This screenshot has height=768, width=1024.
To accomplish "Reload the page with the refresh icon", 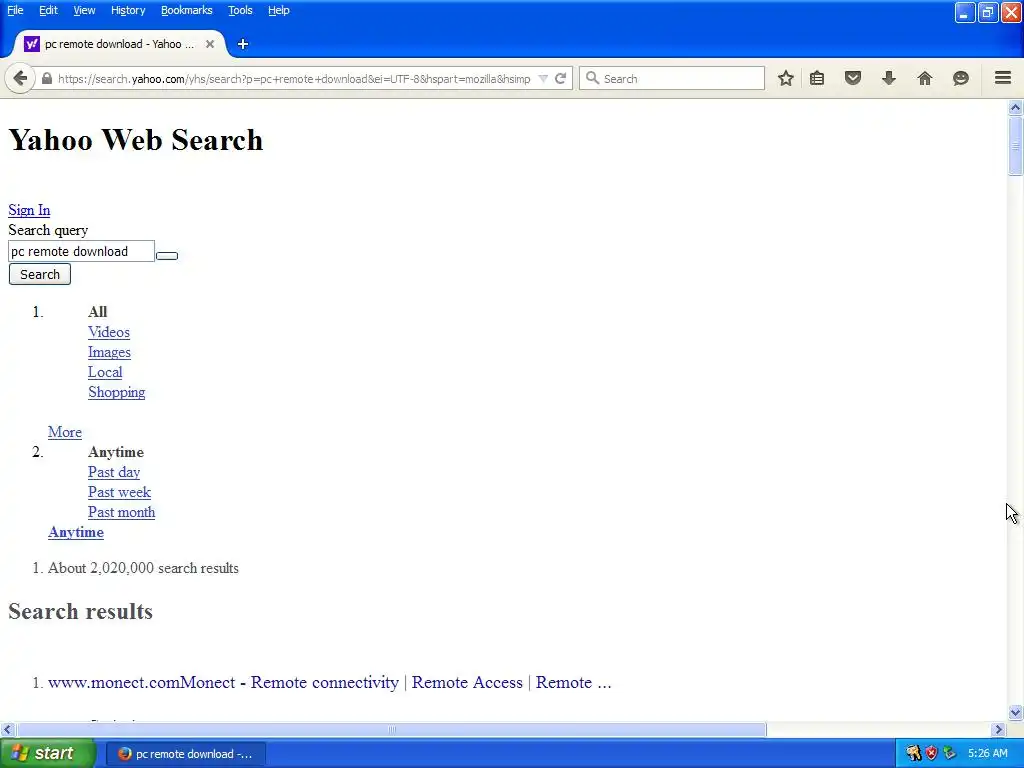I will pyautogui.click(x=560, y=78).
